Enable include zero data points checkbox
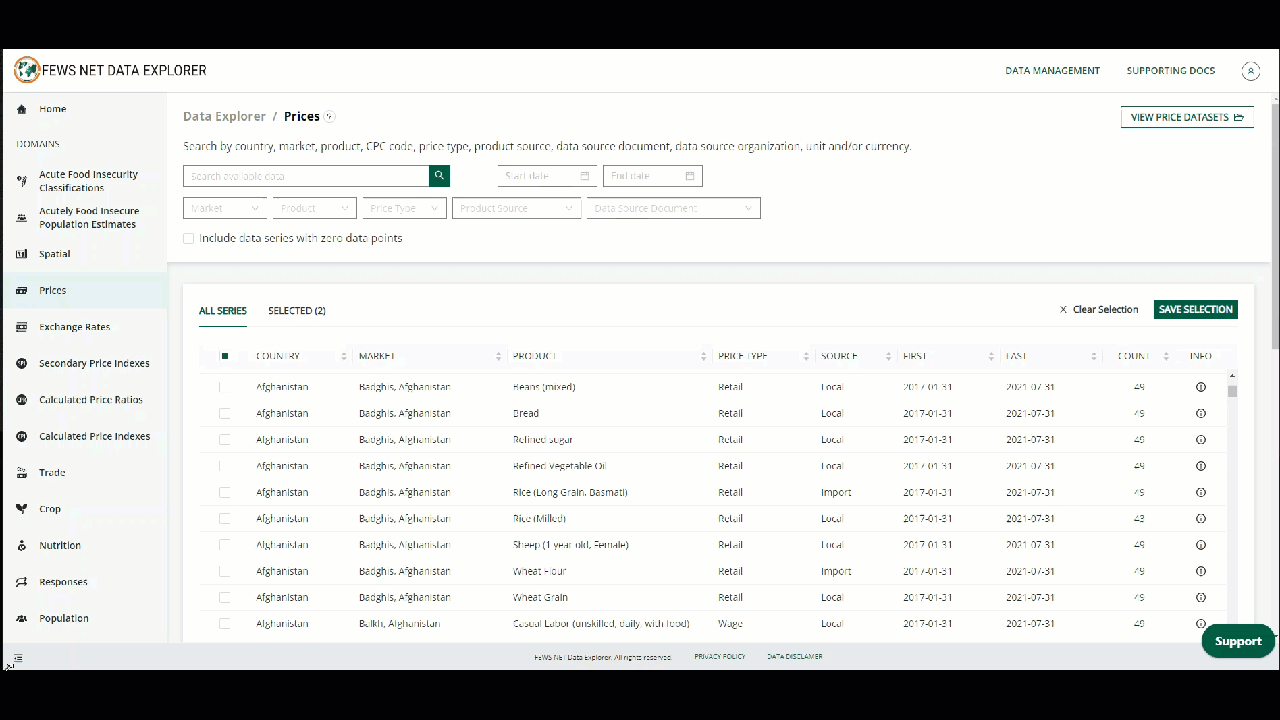Screen dimensions: 1280x720 click(189, 238)
